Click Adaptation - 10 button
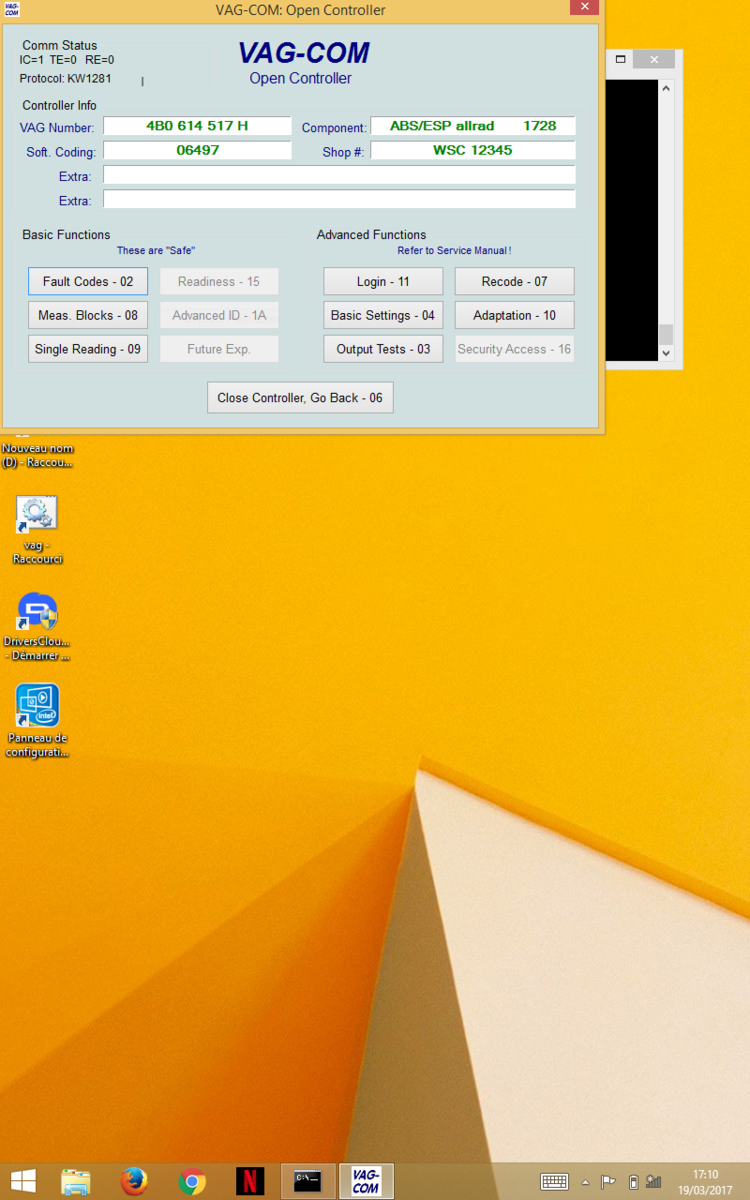 point(514,316)
